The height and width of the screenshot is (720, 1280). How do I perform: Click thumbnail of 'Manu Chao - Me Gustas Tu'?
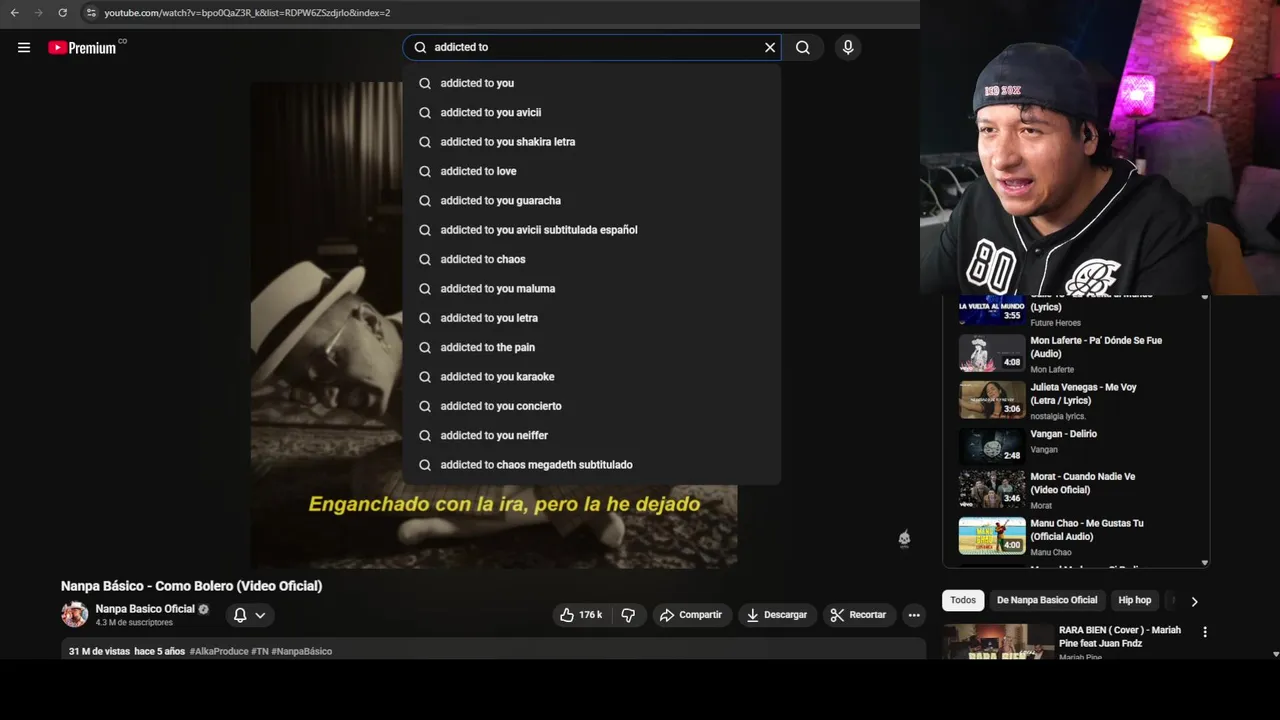992,536
